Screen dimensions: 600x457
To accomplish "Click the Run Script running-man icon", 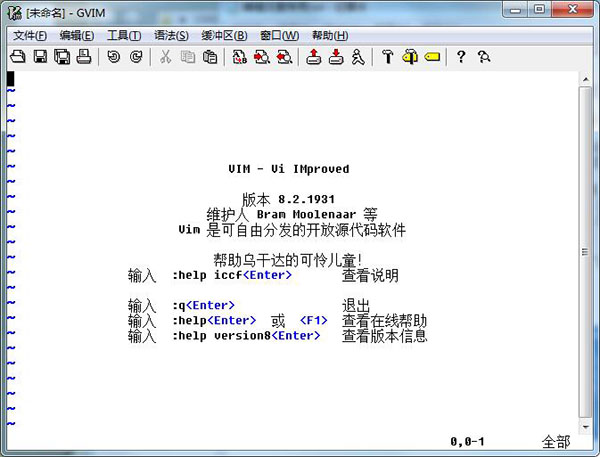I will click(358, 57).
